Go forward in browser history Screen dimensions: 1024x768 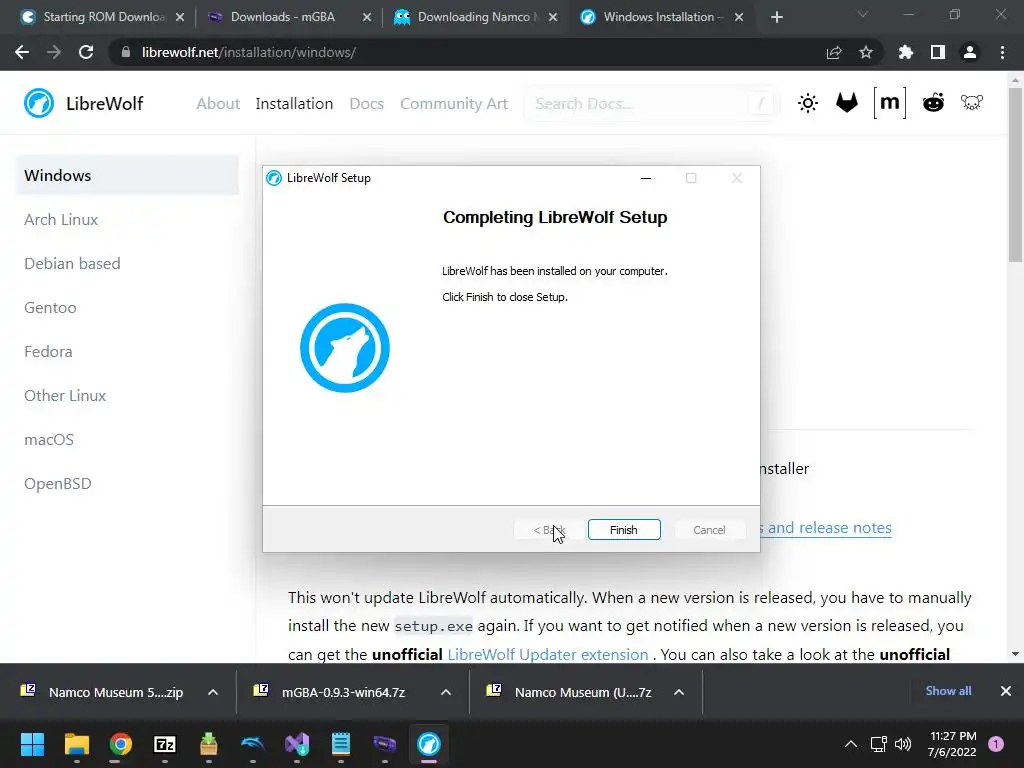pos(54,52)
